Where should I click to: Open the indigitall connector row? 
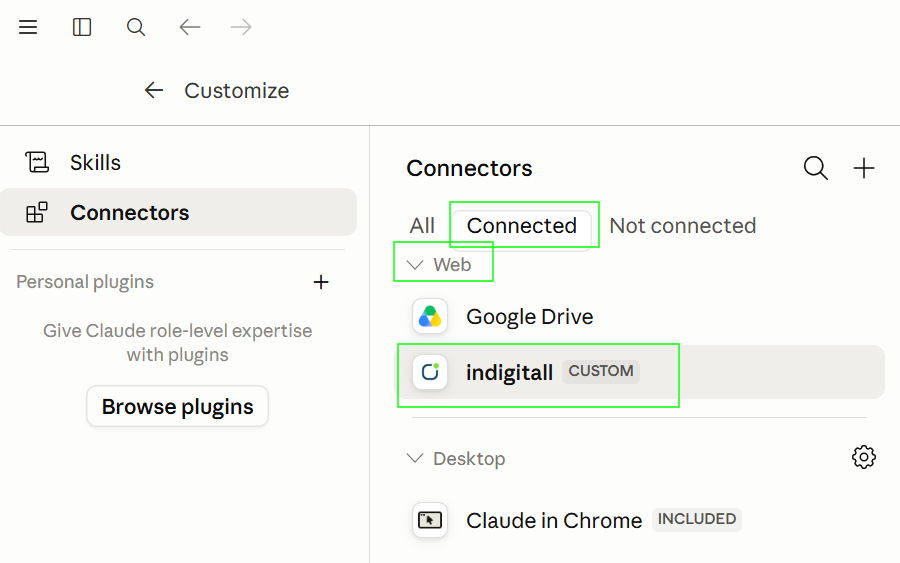642,372
